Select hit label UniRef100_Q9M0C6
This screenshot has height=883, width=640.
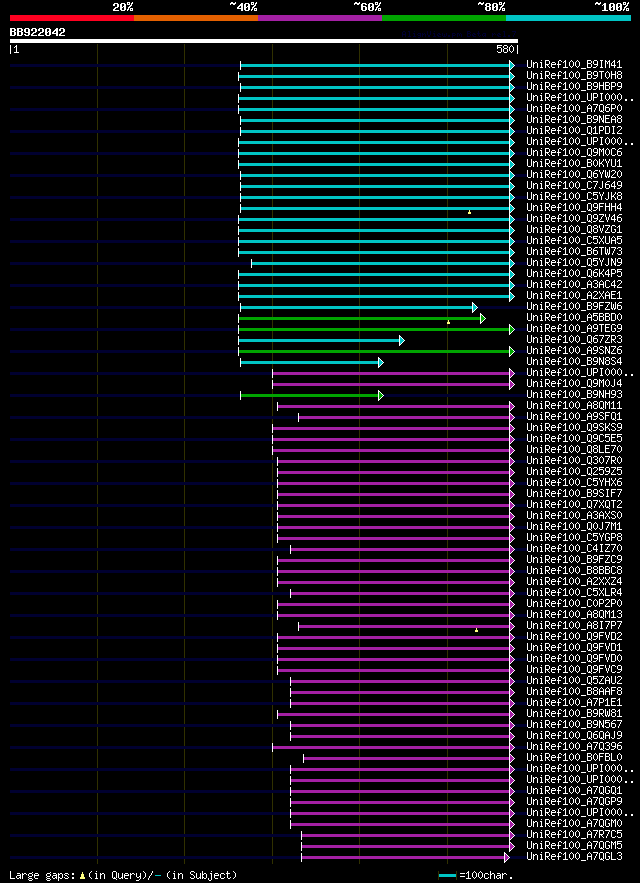point(574,153)
